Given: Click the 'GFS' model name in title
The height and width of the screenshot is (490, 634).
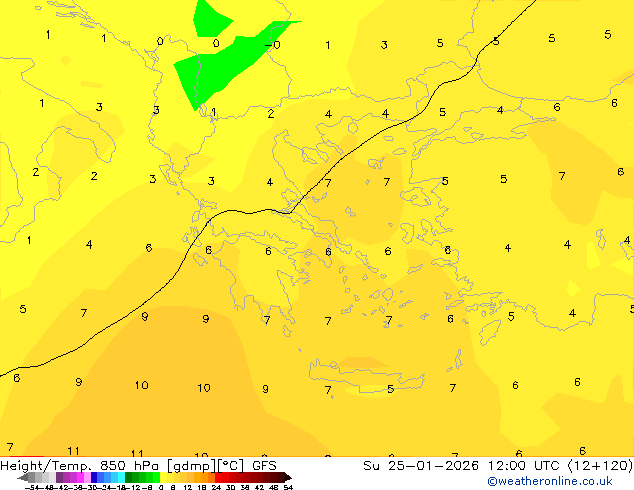Looking at the screenshot, I should pos(264,466).
